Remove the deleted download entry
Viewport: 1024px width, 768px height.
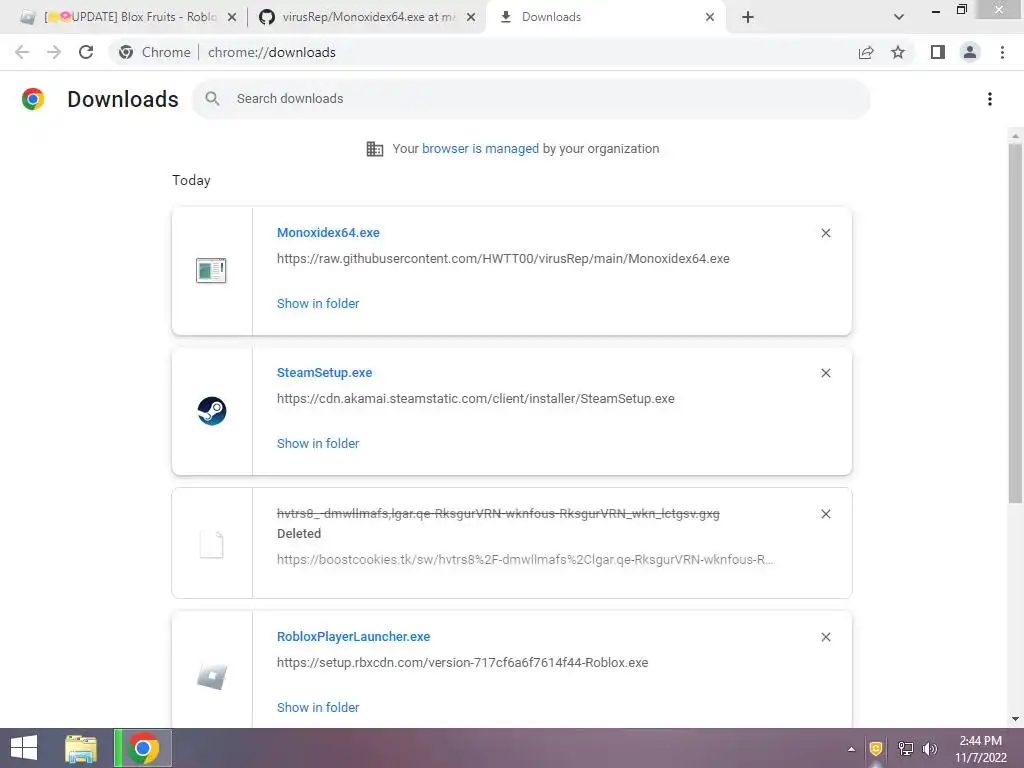point(826,514)
